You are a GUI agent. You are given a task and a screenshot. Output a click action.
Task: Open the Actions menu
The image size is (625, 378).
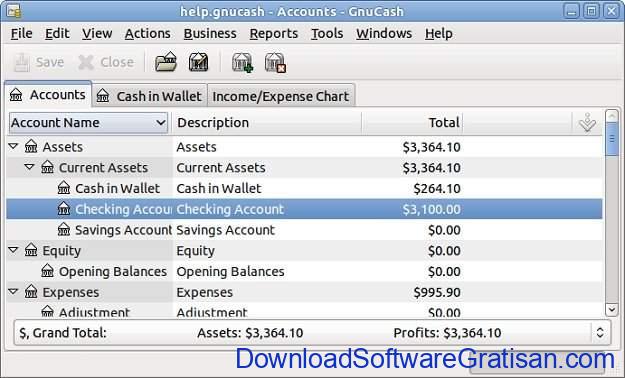point(147,33)
